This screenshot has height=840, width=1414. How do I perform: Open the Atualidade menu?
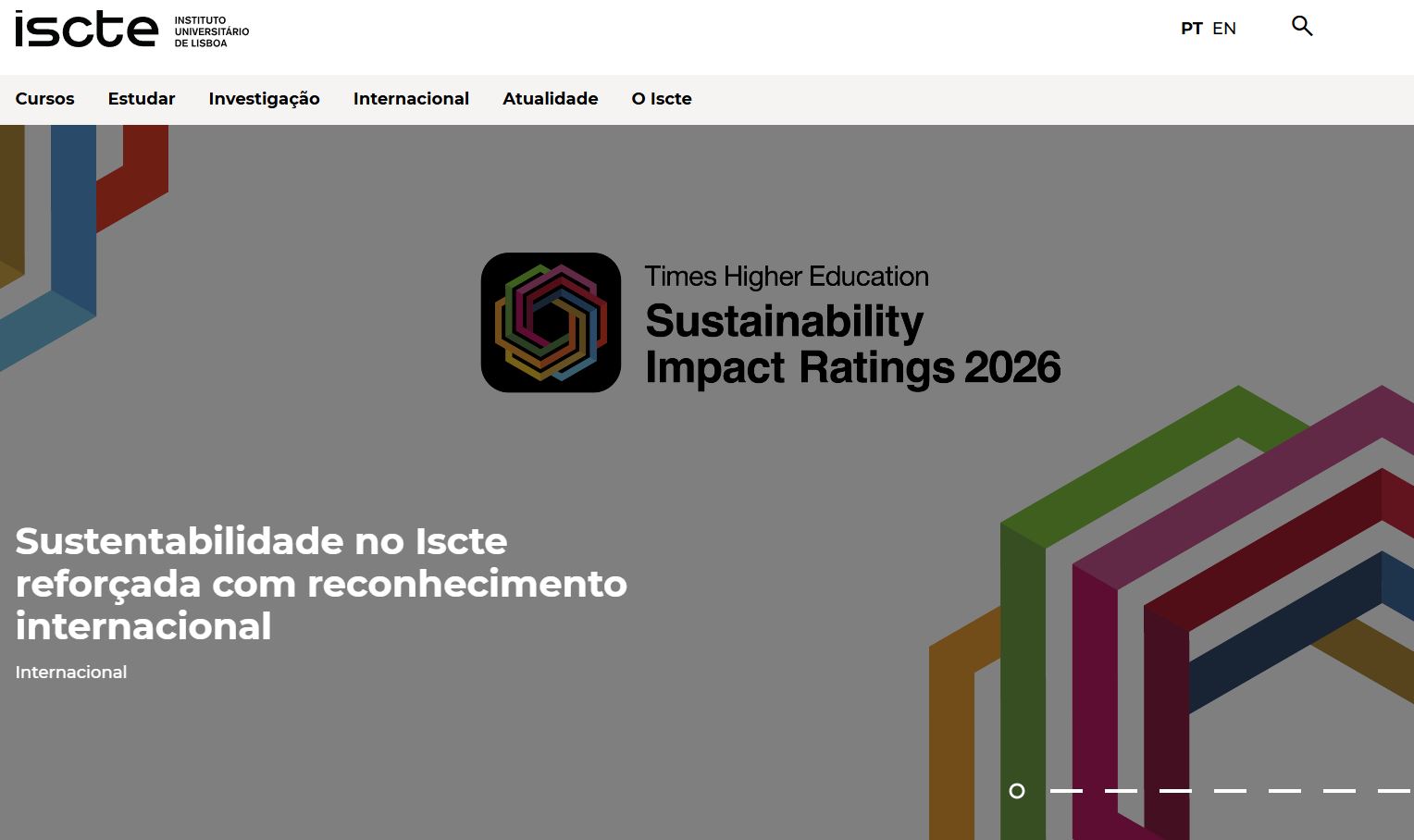coord(551,99)
